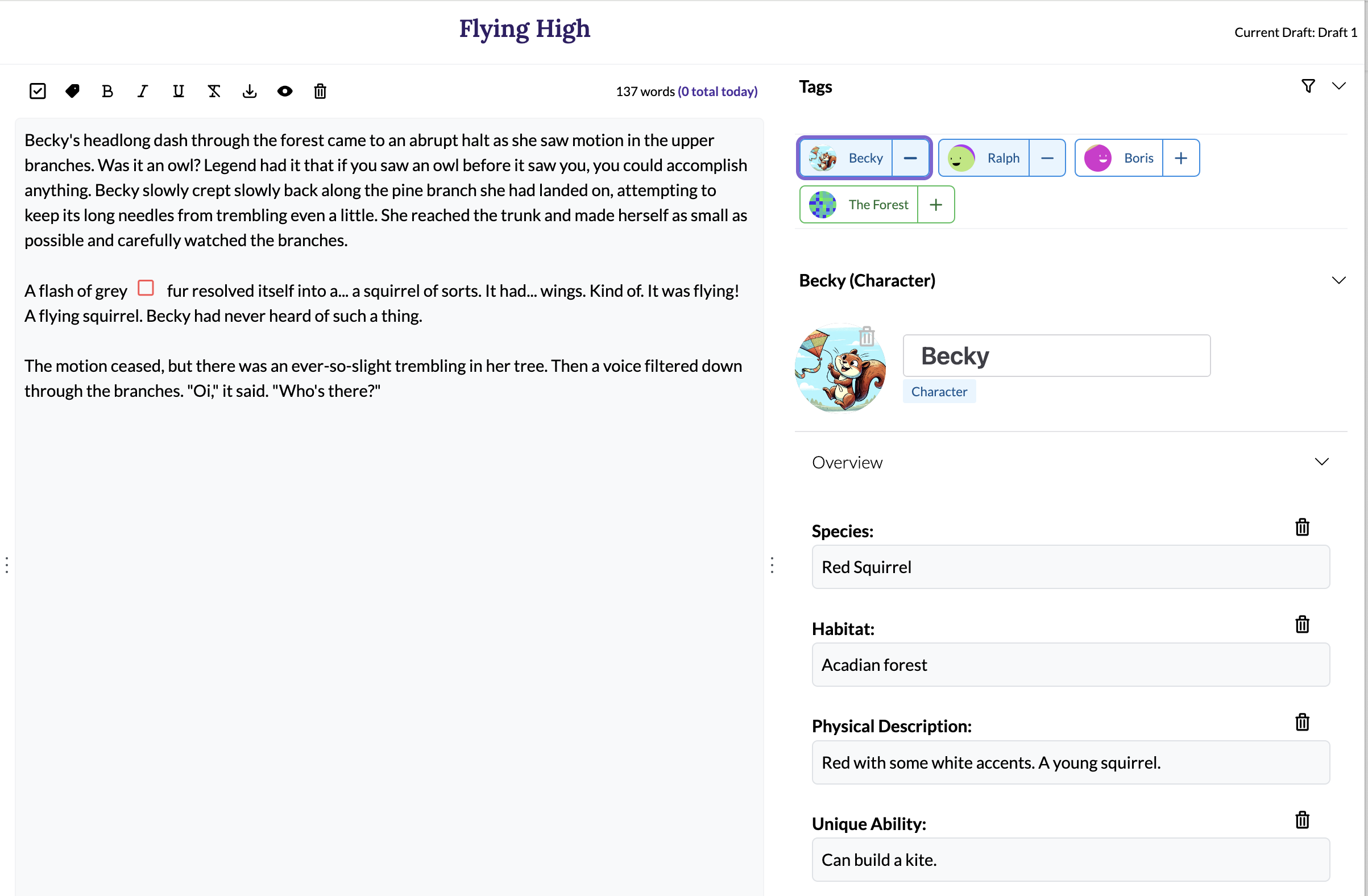Click the bold formatting icon

click(x=108, y=91)
